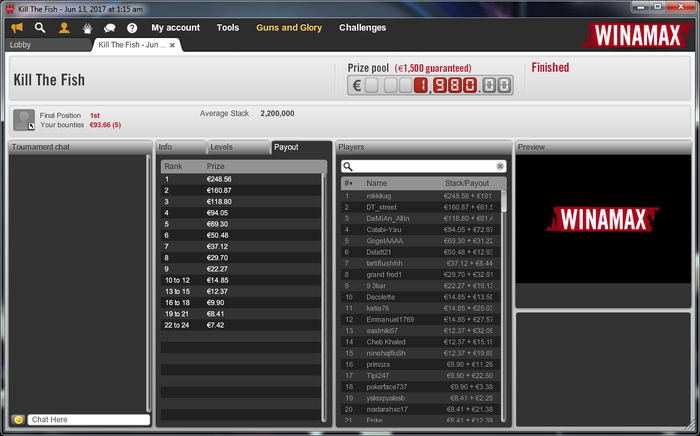Open the Tools menu
This screenshot has width=700, height=436.
coord(228,28)
